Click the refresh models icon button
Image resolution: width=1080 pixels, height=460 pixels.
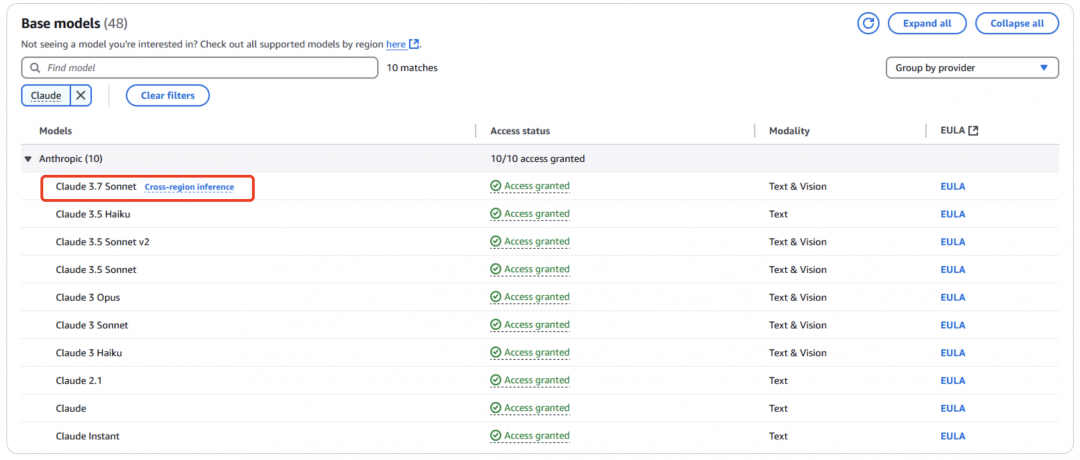tap(868, 23)
